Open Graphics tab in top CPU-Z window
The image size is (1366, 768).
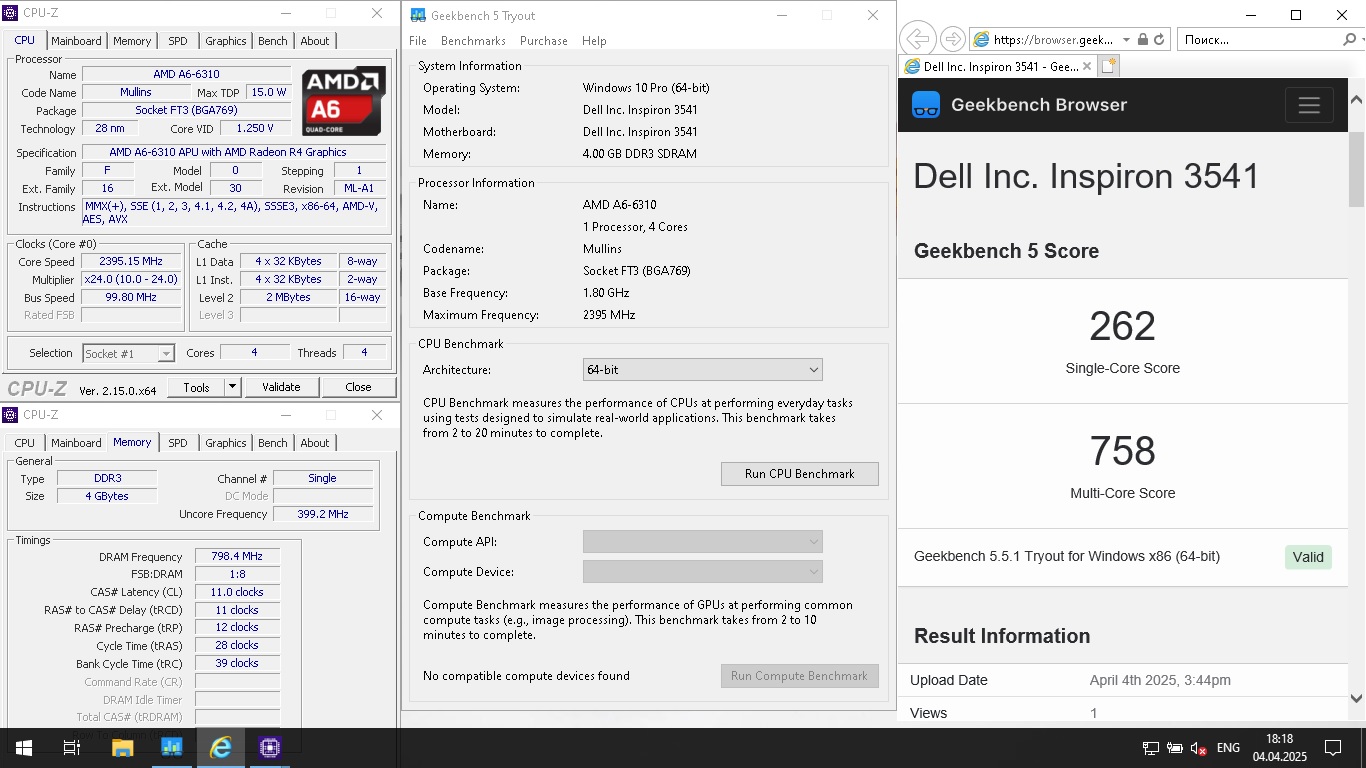[x=225, y=41]
